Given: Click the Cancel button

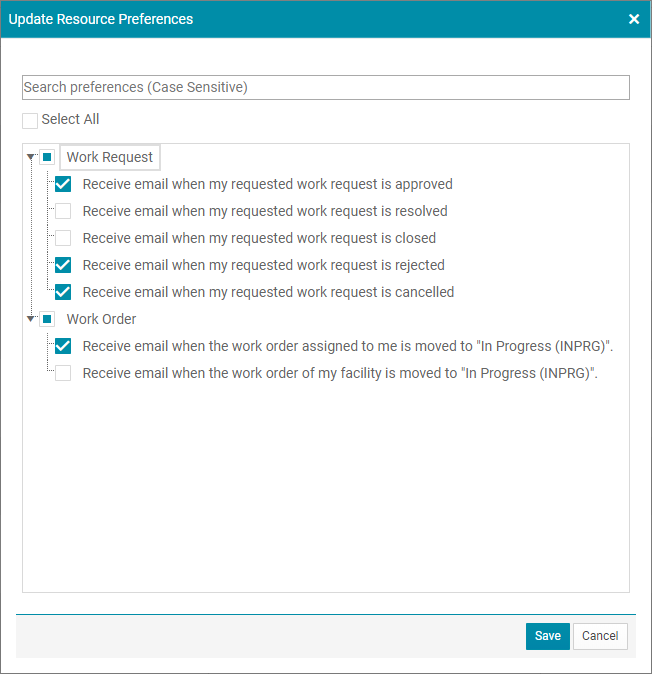Looking at the screenshot, I should (600, 636).
